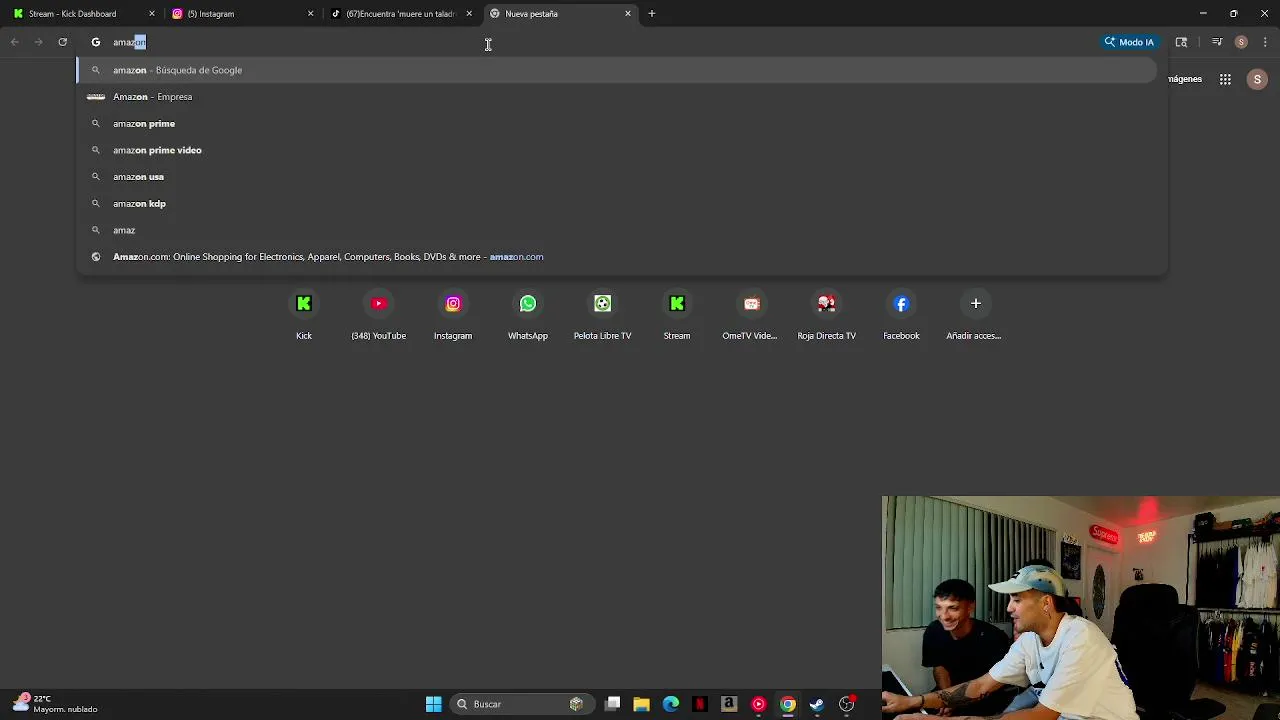Close the Nueva pestaña tab

(628, 14)
